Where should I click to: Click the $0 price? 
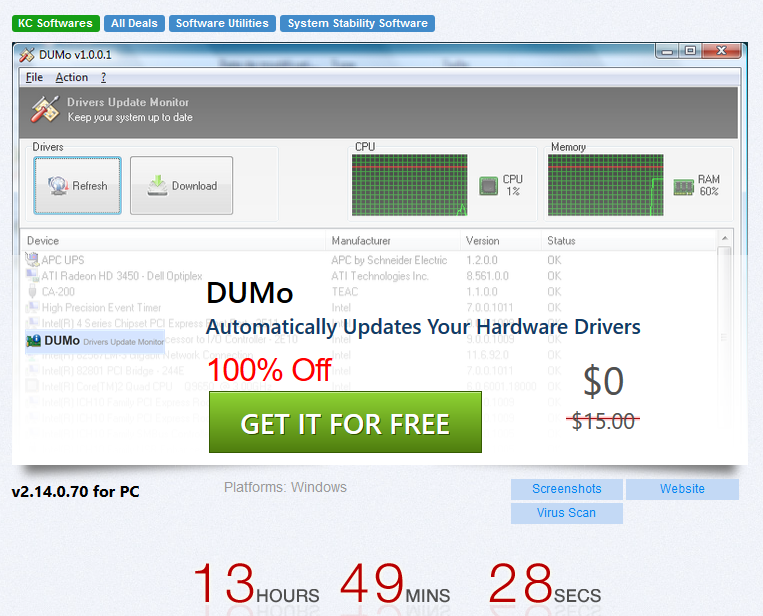tap(603, 381)
